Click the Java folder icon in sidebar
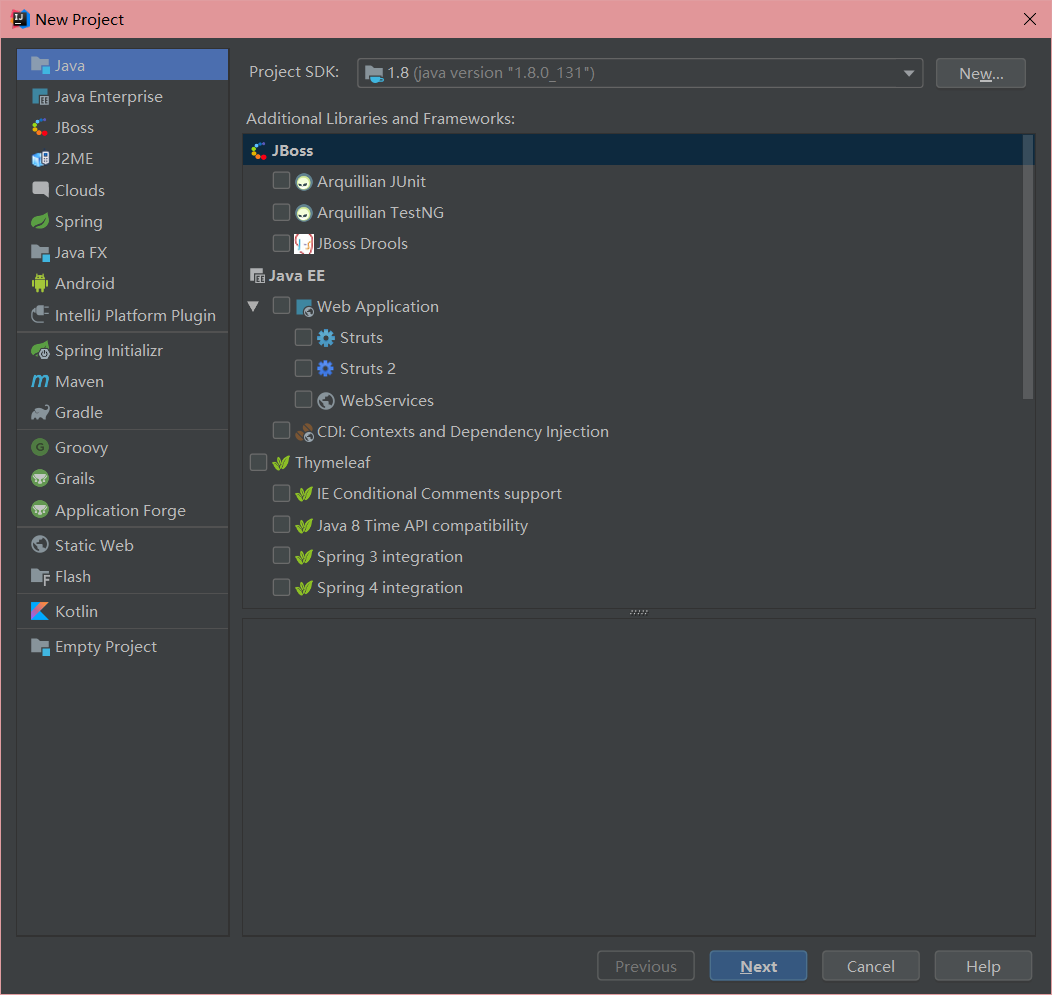The image size is (1052, 995). pyautogui.click(x=40, y=65)
